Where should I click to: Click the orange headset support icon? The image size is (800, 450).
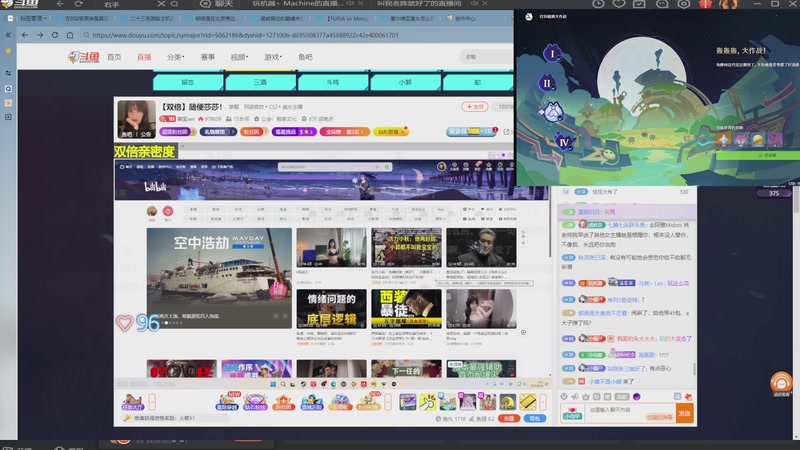pyautogui.click(x=781, y=382)
